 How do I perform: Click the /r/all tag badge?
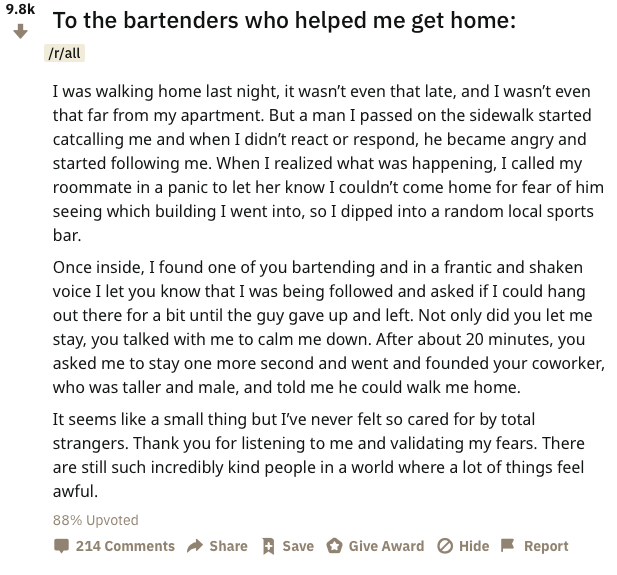(65, 53)
